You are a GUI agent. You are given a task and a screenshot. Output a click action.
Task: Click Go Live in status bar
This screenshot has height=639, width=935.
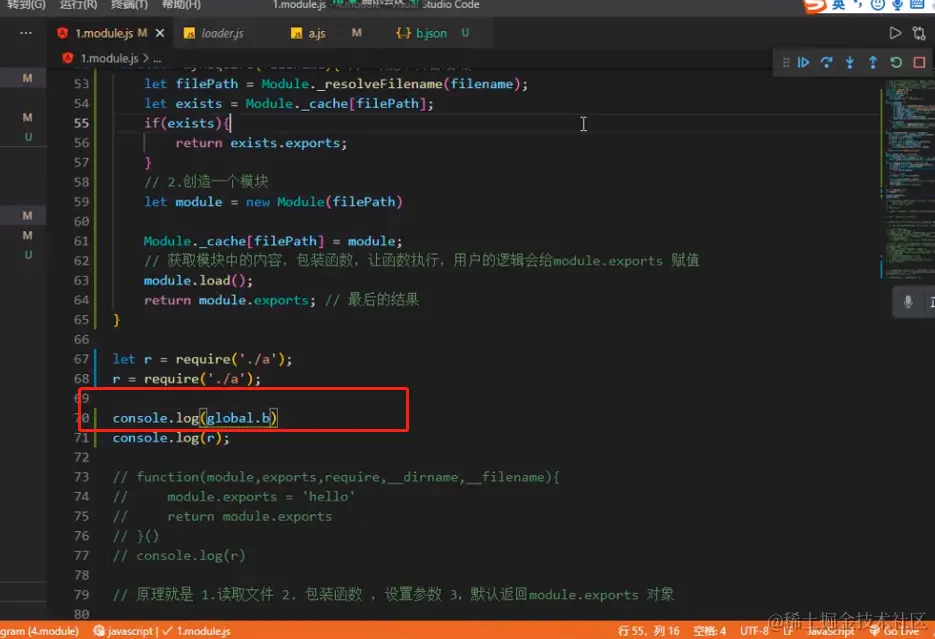[894, 631]
